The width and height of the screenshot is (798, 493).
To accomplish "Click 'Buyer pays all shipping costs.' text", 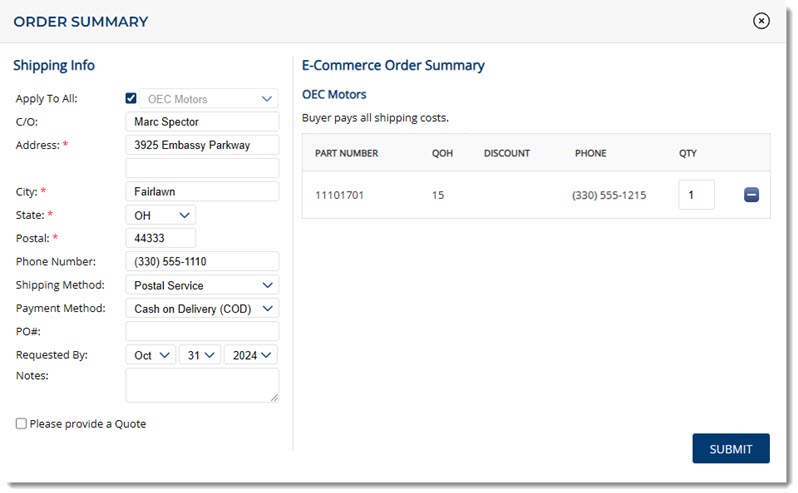I will [375, 118].
